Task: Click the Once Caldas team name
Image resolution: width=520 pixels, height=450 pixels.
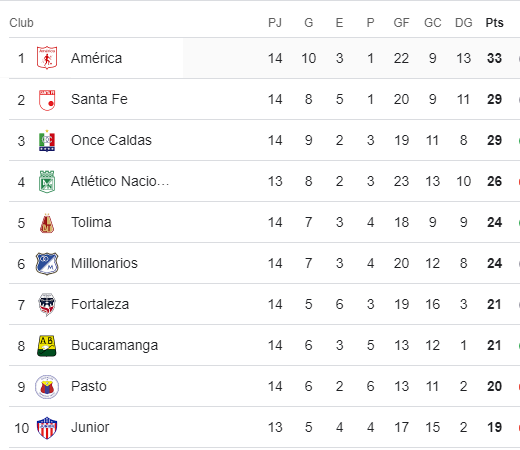Action: pyautogui.click(x=111, y=140)
